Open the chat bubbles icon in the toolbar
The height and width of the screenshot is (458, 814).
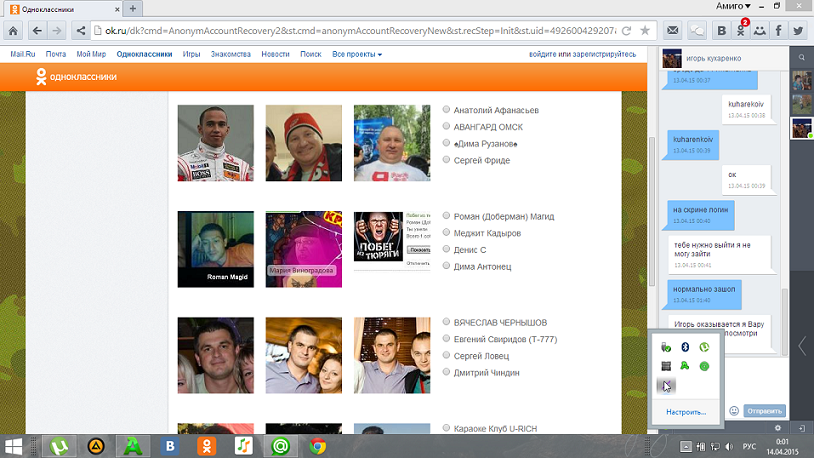click(x=697, y=31)
